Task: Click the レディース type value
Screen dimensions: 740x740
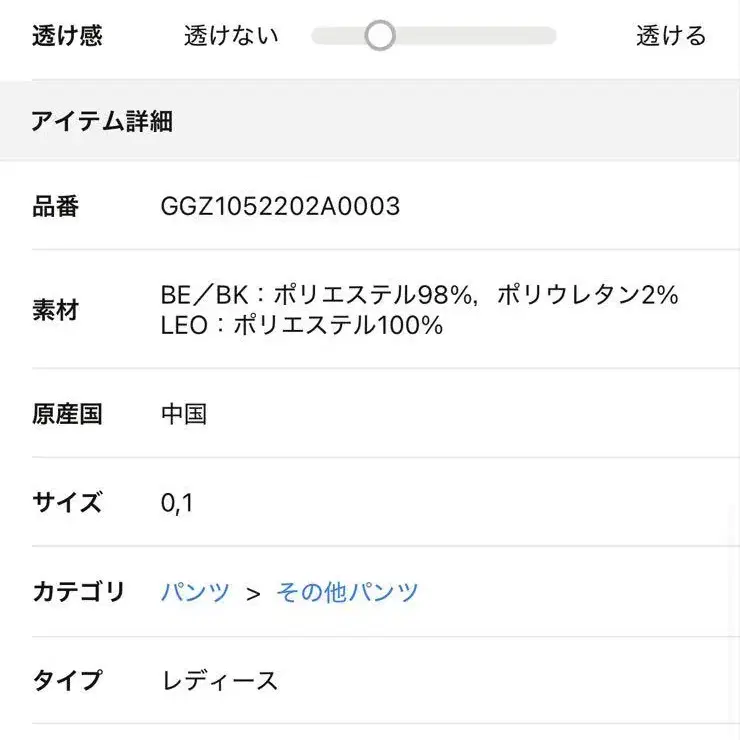Action: point(219,681)
